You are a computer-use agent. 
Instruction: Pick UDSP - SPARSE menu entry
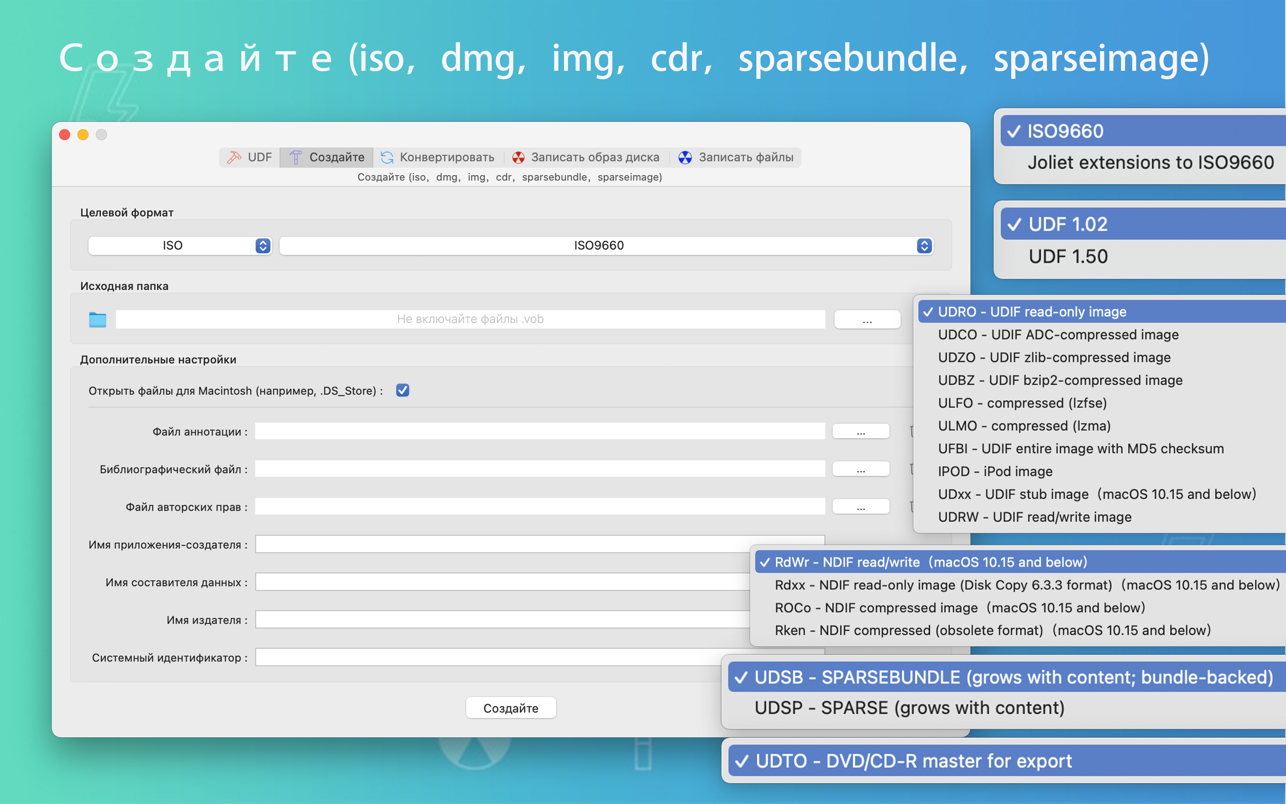pyautogui.click(x=908, y=708)
